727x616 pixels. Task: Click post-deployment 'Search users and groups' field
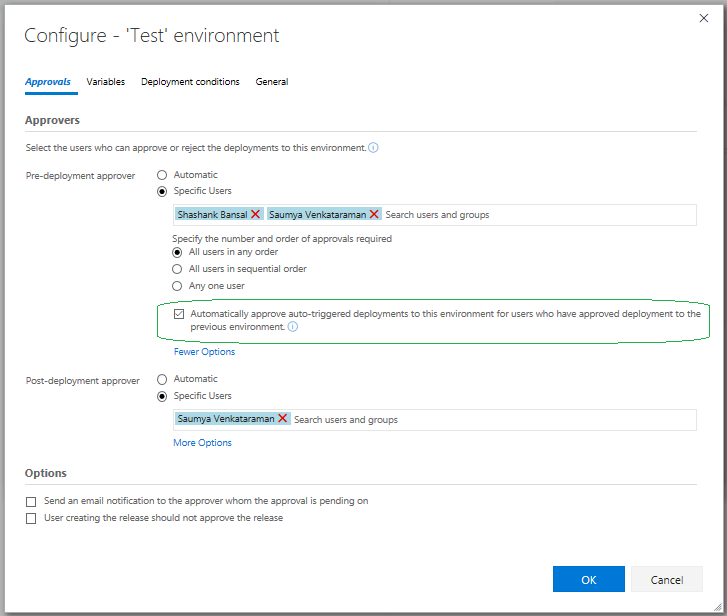(x=490, y=420)
